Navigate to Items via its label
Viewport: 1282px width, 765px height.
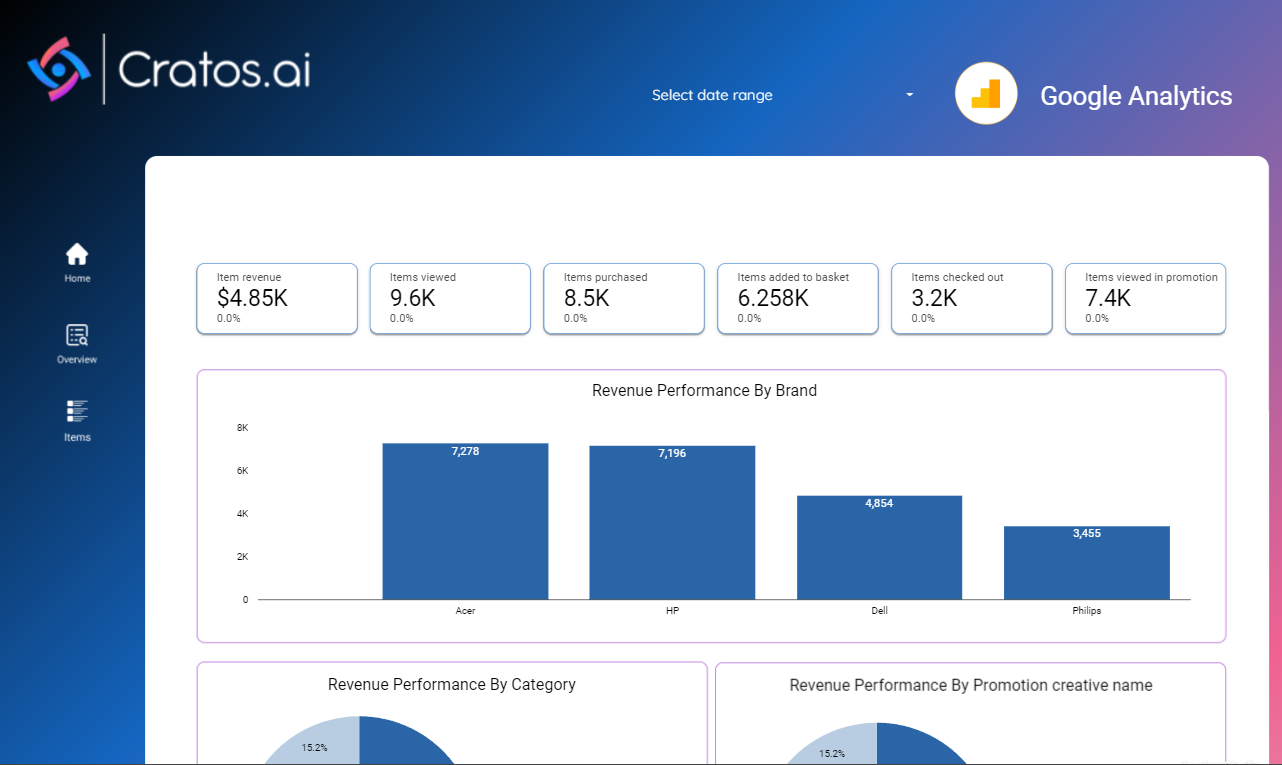tap(77, 438)
